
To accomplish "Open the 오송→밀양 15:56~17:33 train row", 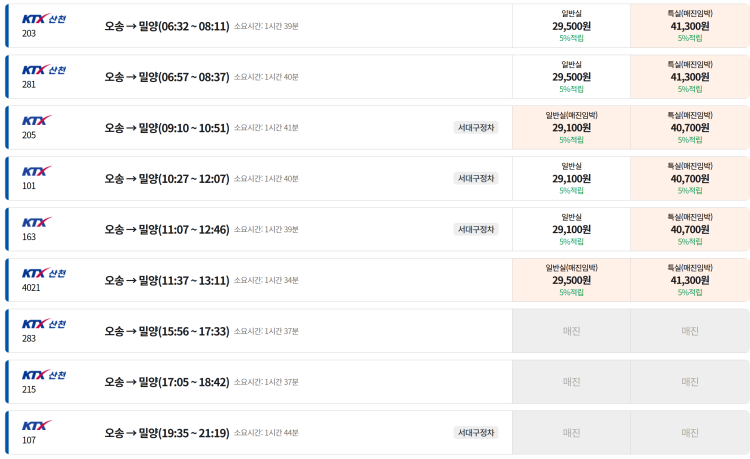I will pos(258,331).
